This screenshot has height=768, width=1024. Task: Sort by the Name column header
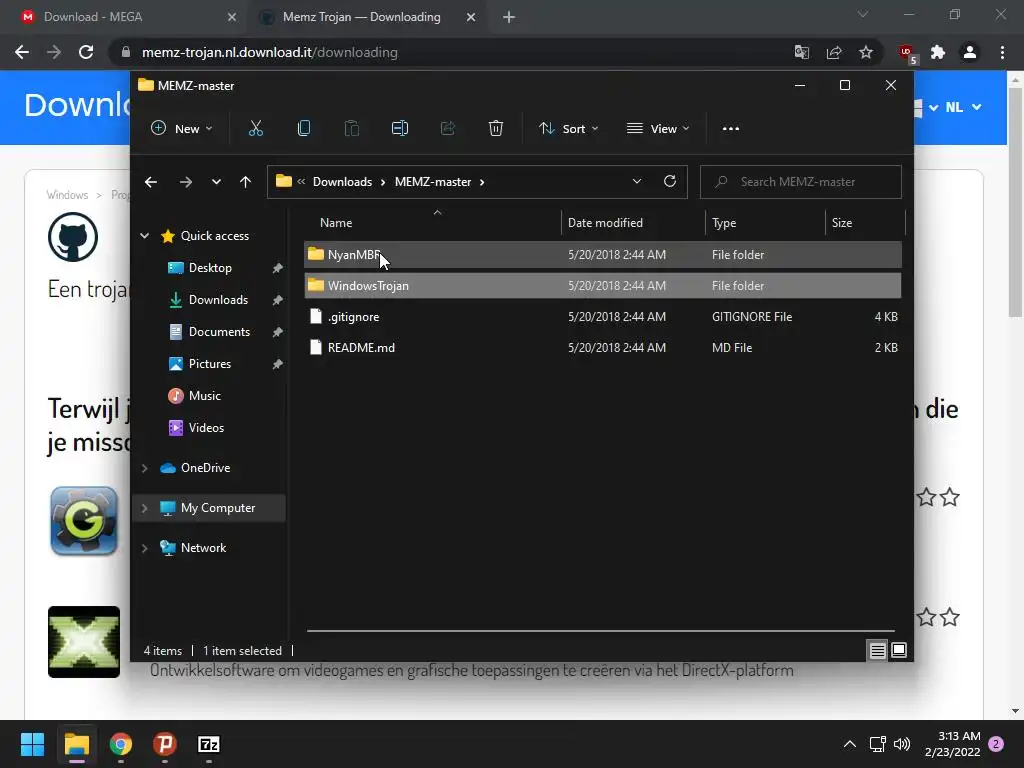pyautogui.click(x=336, y=223)
